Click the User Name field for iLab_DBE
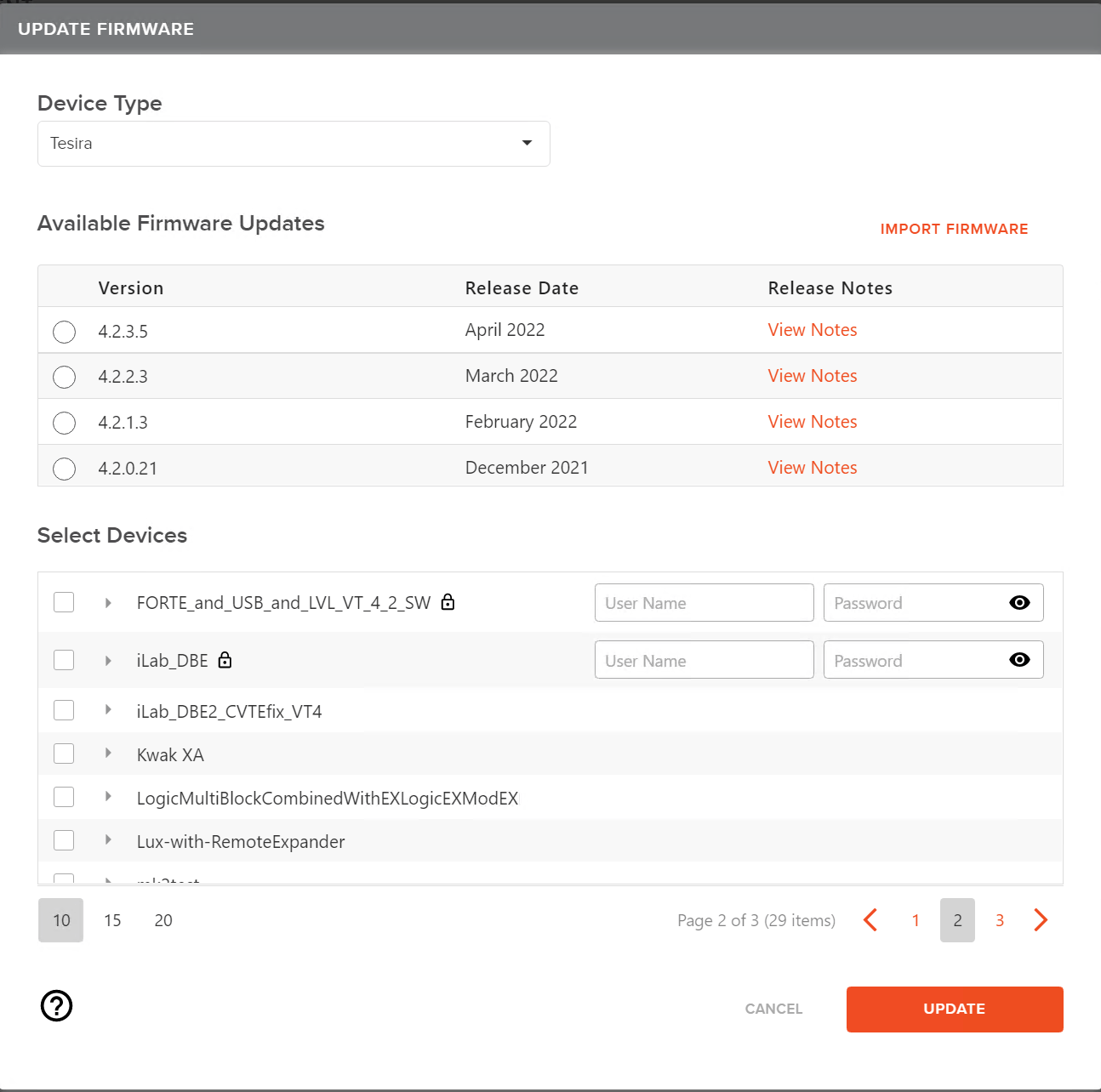The height and width of the screenshot is (1092, 1101). [x=704, y=659]
